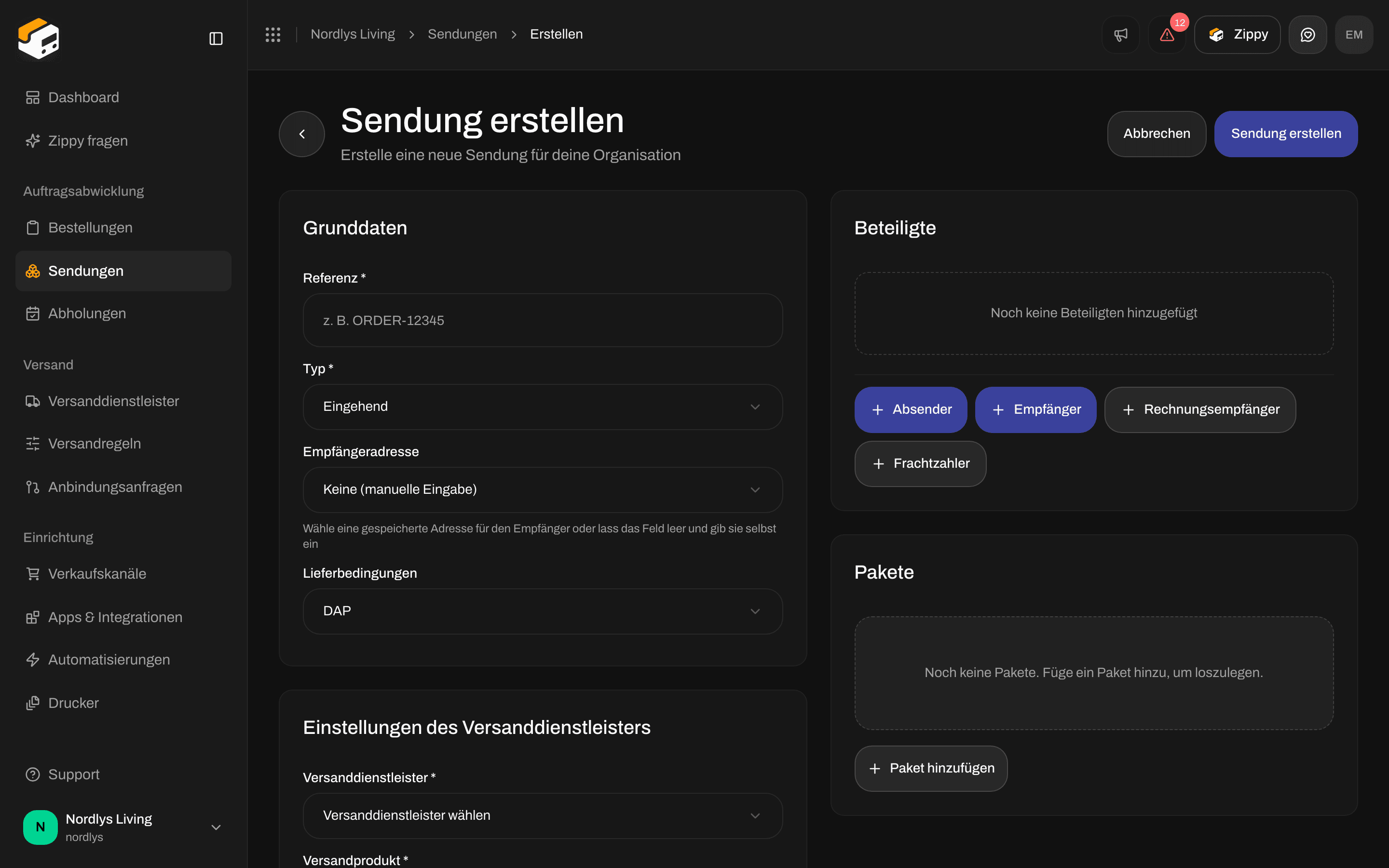Open the chat feedback icon

pos(1307,34)
